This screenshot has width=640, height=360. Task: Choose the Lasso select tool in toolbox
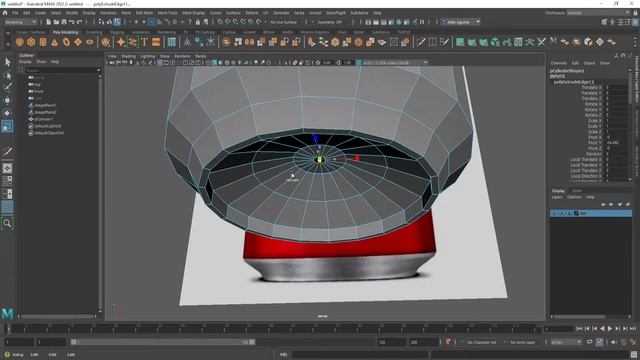pos(7,75)
